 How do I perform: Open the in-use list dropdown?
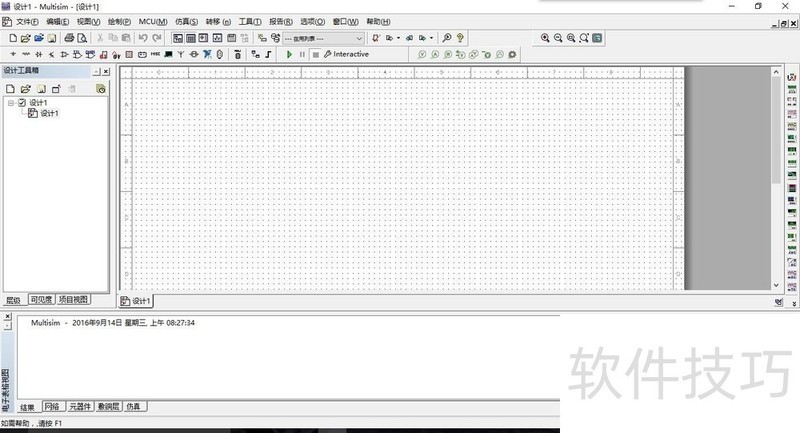pyautogui.click(x=323, y=38)
